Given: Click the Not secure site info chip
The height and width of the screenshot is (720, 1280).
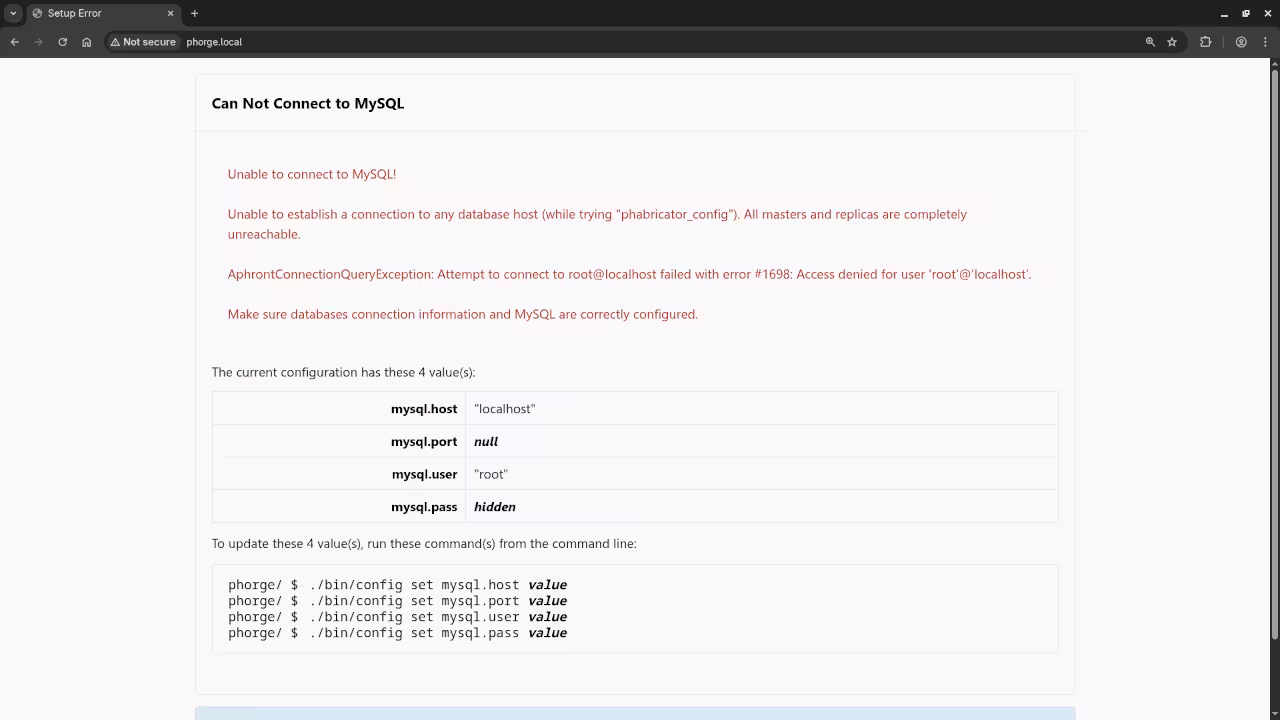Looking at the screenshot, I should pyautogui.click(x=143, y=42).
